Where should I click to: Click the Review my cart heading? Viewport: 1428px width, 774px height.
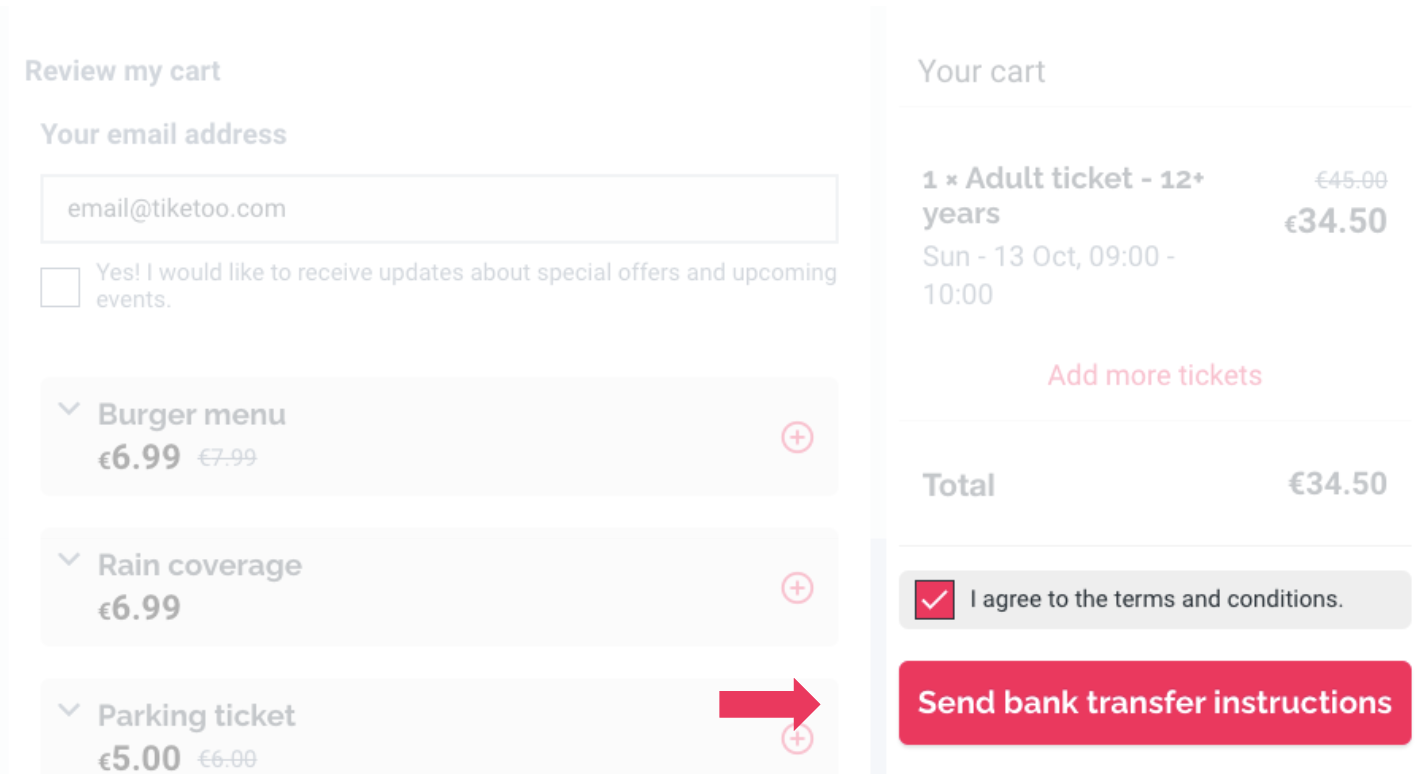click(123, 72)
